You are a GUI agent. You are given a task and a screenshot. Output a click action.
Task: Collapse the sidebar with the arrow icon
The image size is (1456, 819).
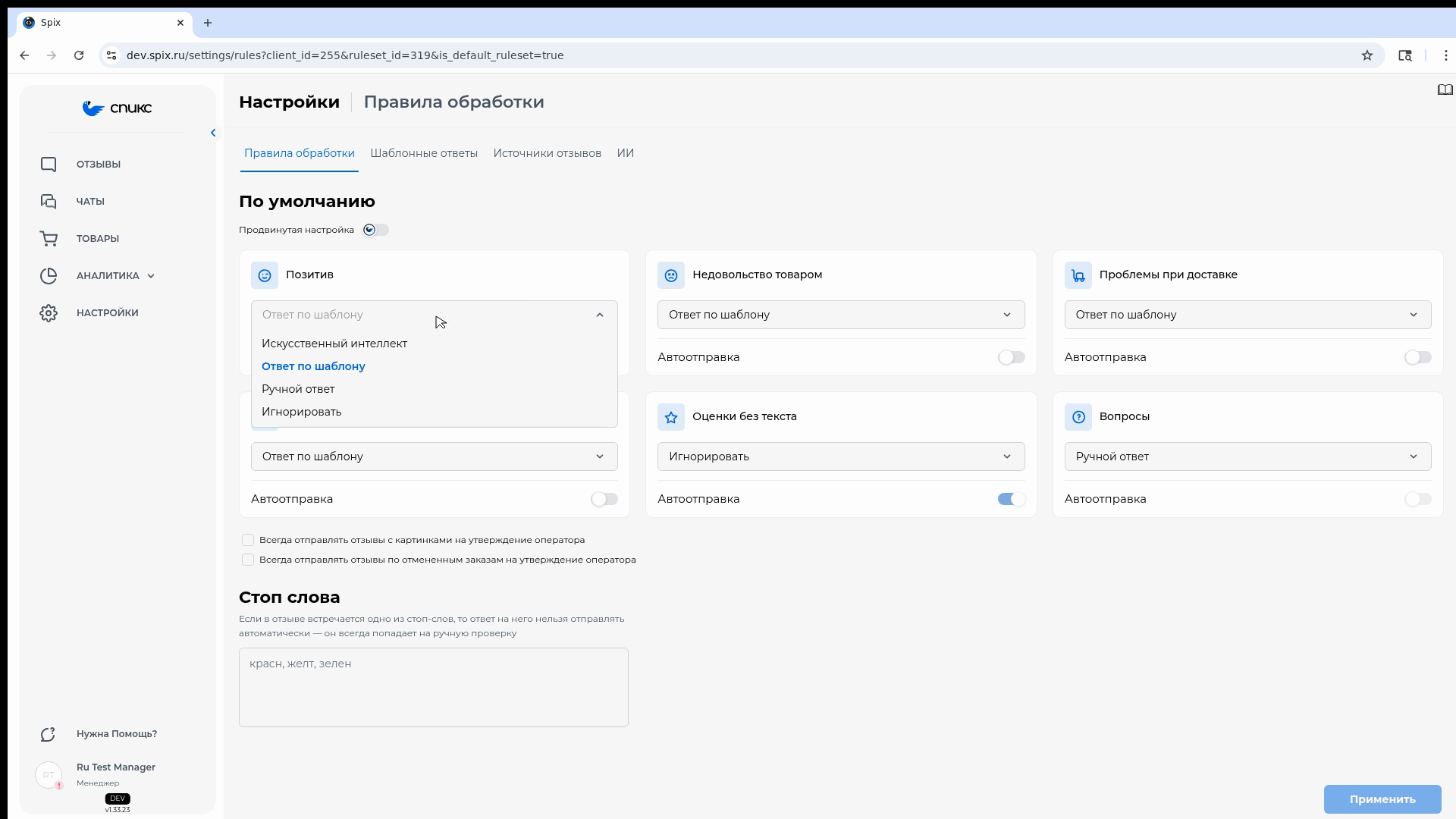[213, 133]
